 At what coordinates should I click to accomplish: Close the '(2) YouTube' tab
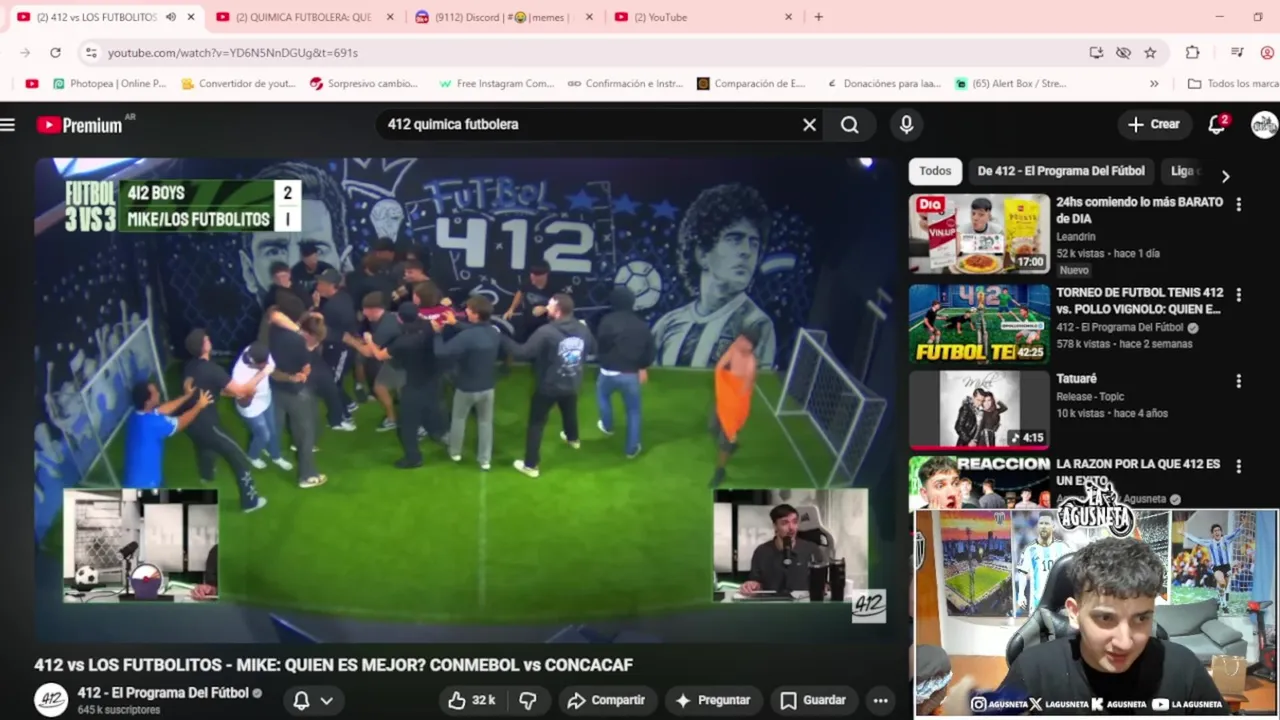tap(788, 17)
